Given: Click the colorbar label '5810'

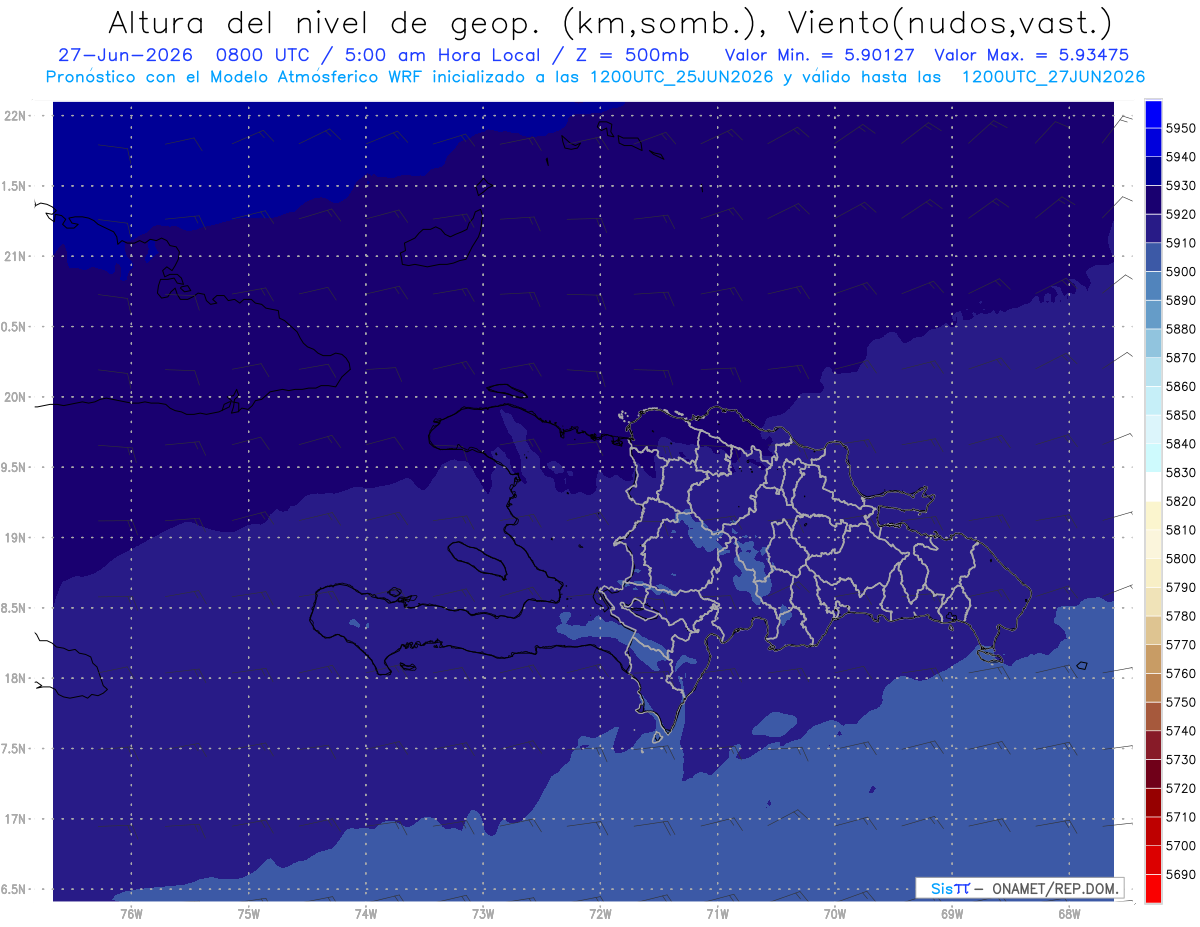Looking at the screenshot, I should (1181, 530).
